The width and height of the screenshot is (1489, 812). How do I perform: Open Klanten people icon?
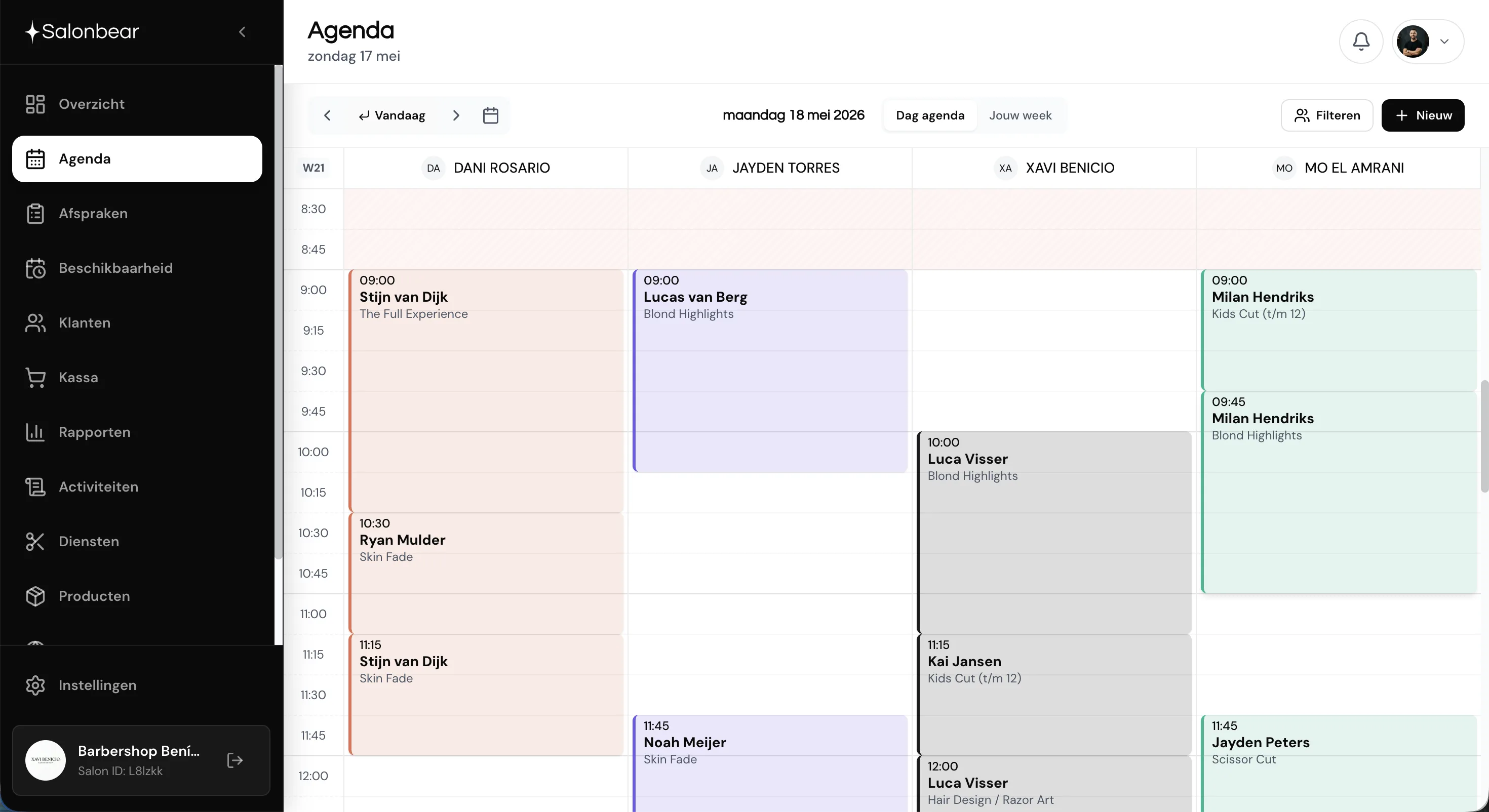tap(35, 322)
